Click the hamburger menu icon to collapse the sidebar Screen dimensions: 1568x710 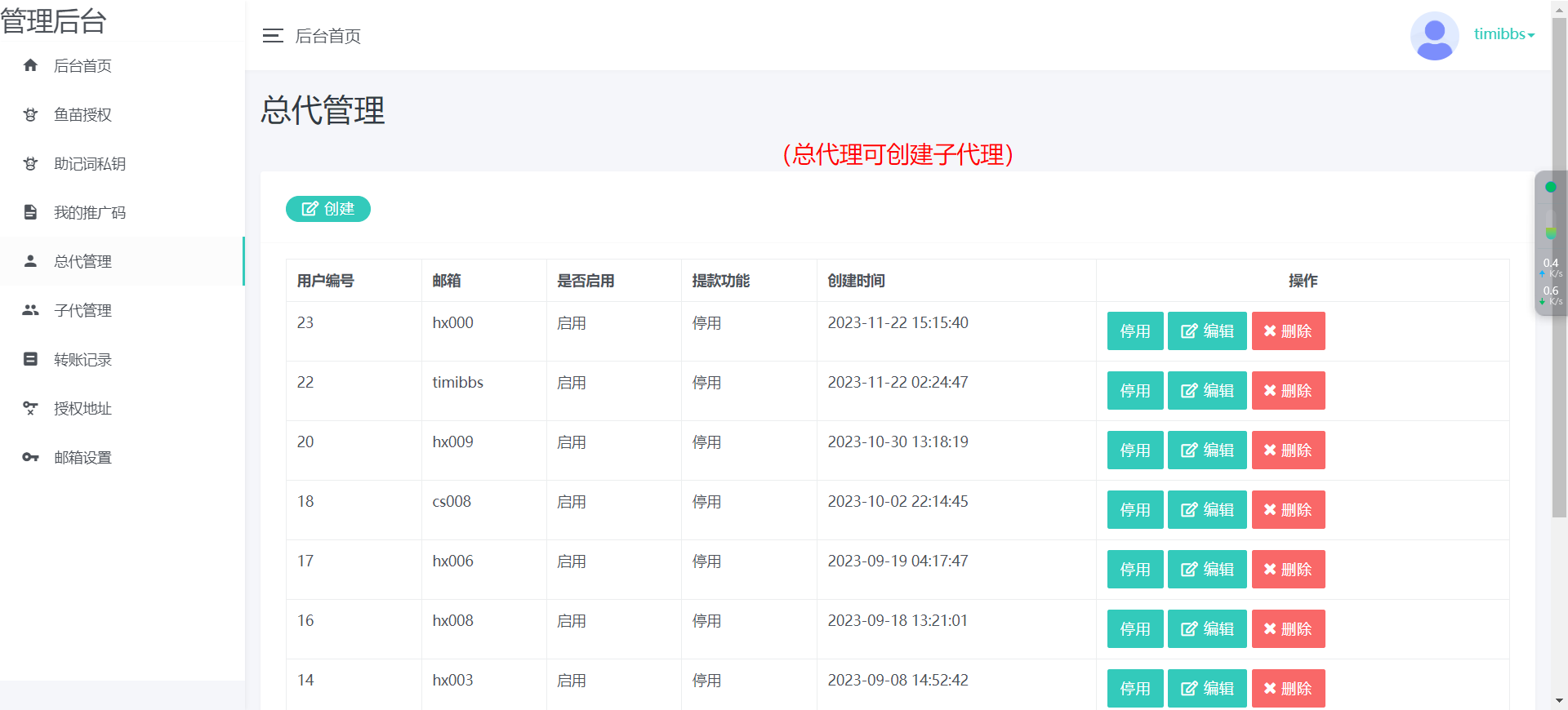click(x=272, y=36)
